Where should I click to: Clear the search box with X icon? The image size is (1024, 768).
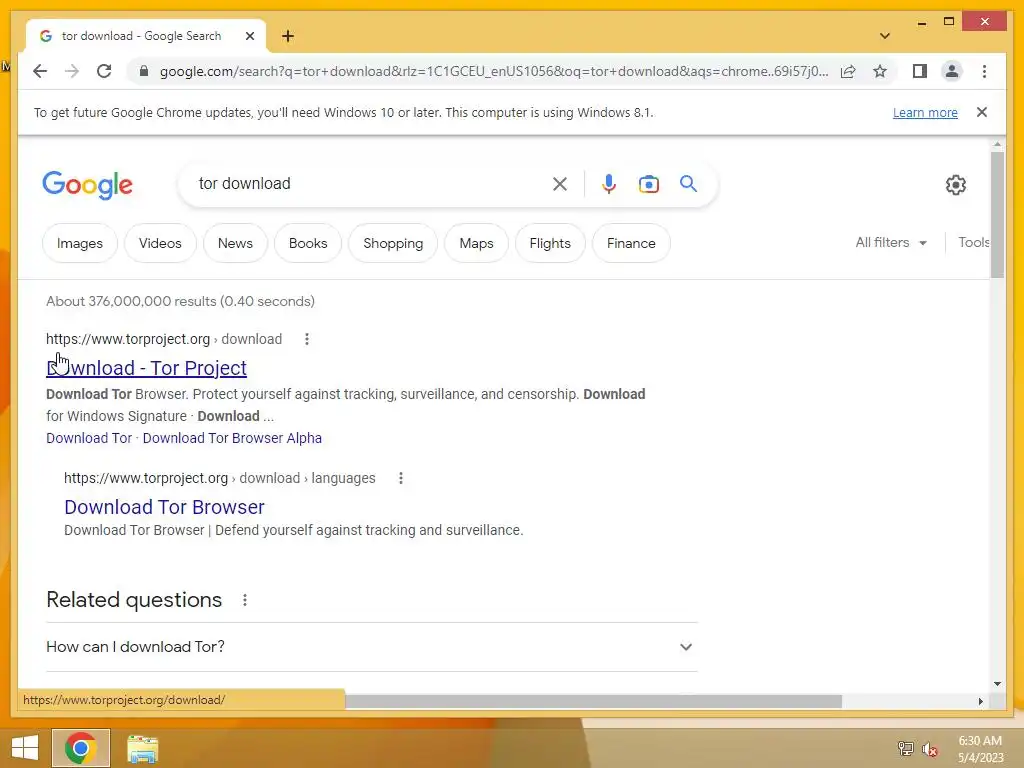click(x=560, y=184)
